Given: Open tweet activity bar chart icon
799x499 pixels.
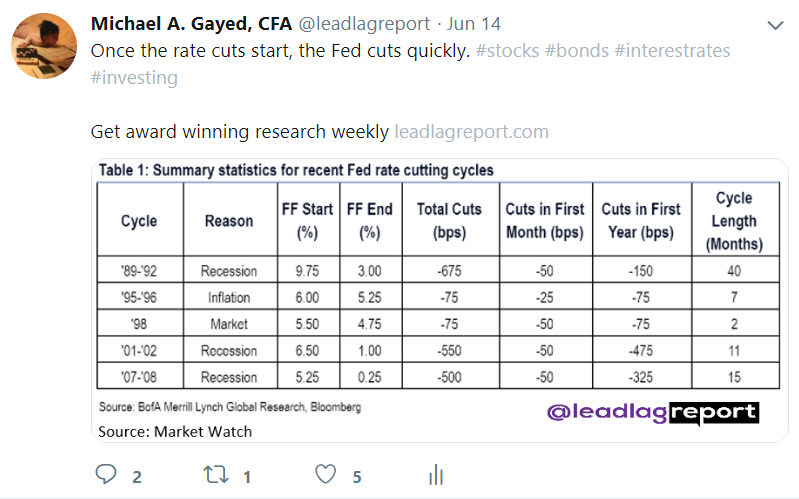Looking at the screenshot, I should click(x=436, y=474).
